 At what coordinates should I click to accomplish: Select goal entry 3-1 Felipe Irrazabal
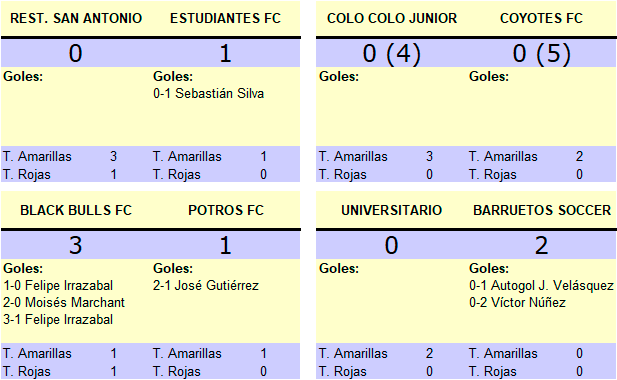click(x=58, y=319)
